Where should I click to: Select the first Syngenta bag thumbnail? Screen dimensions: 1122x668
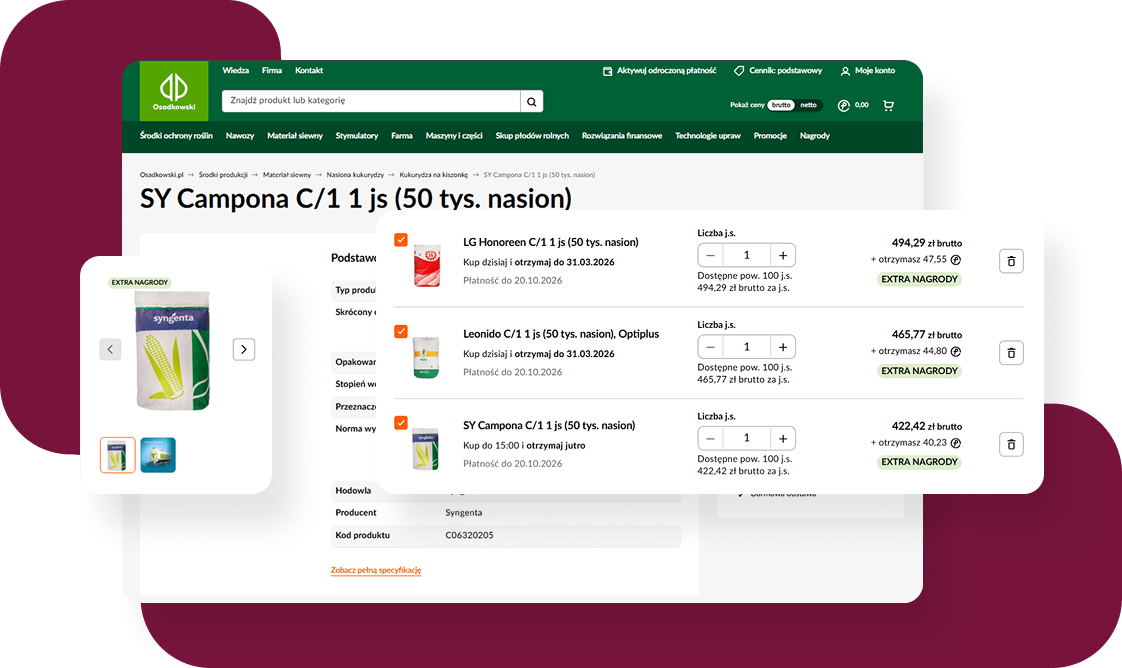(117, 455)
